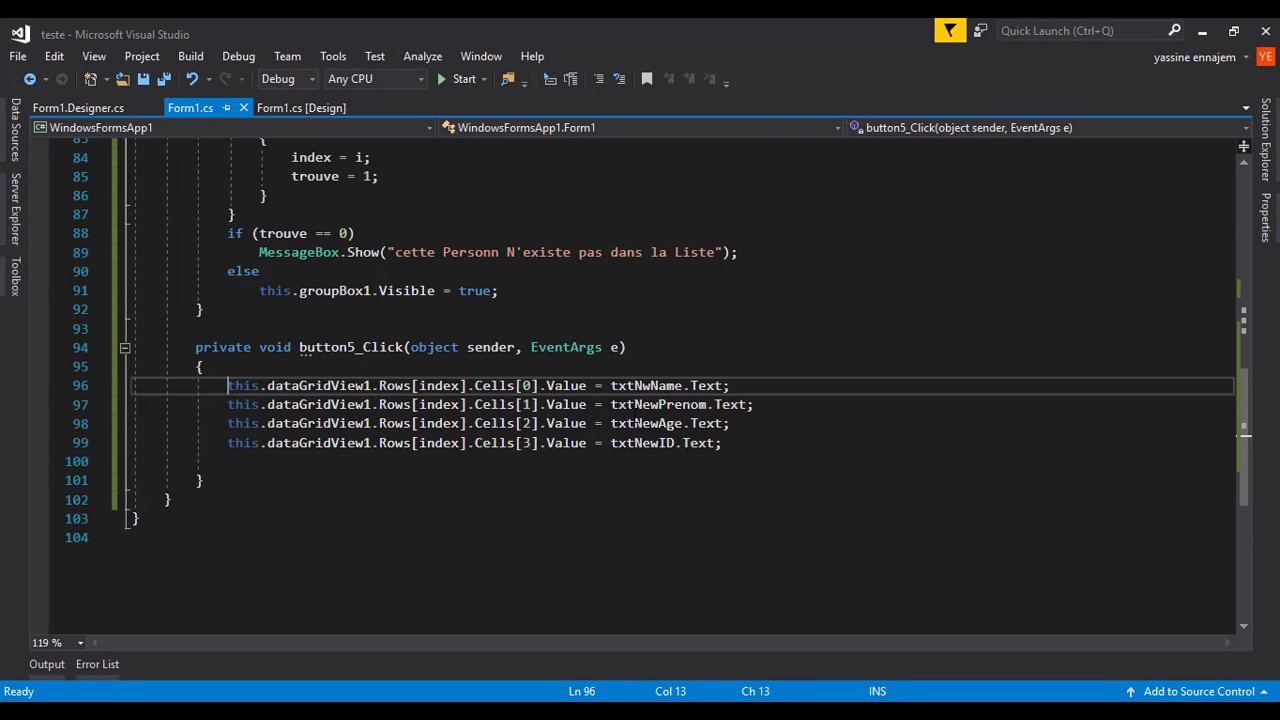Open the File menu

18,56
